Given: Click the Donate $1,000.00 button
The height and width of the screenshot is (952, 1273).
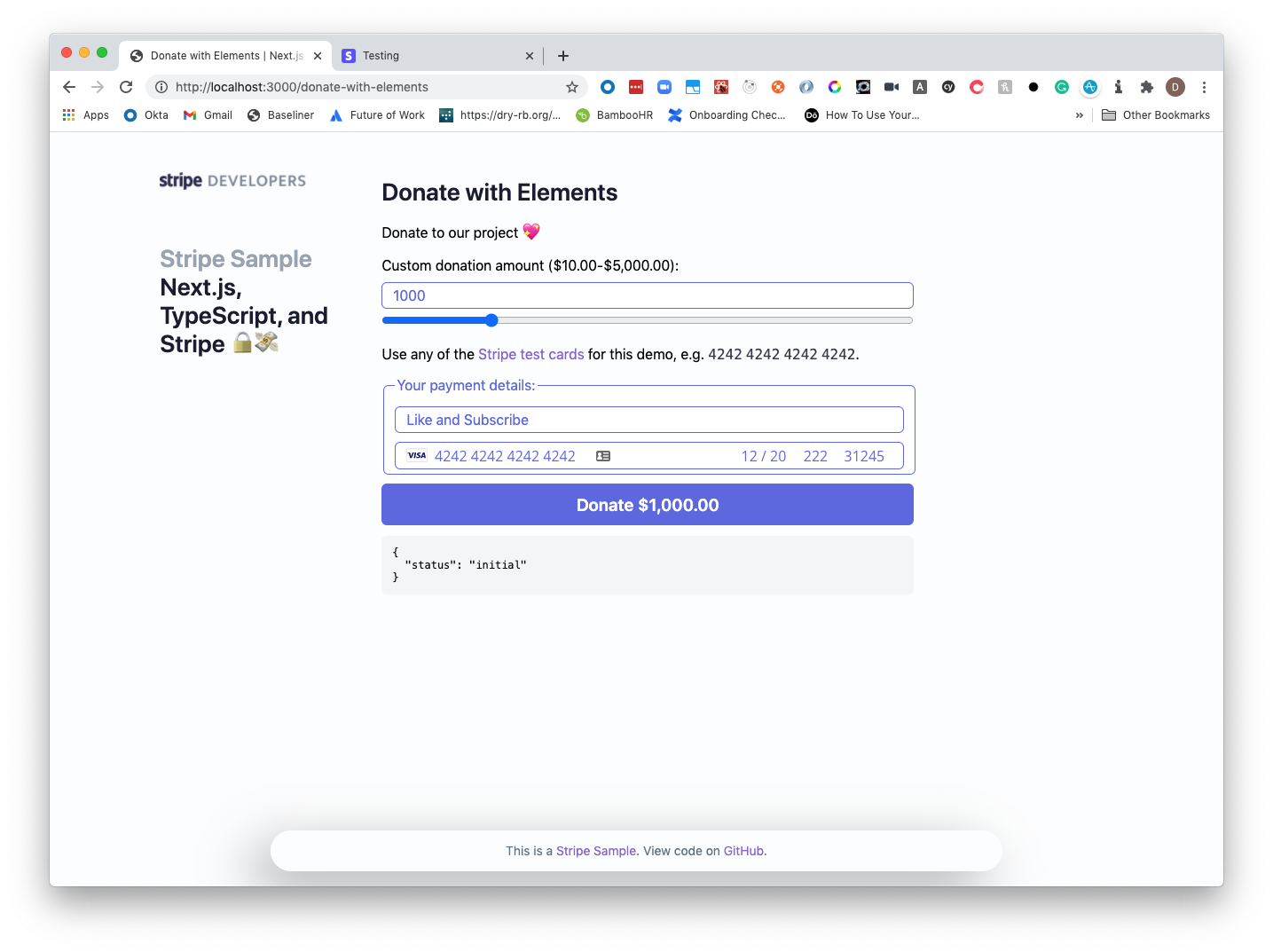Looking at the screenshot, I should point(648,505).
